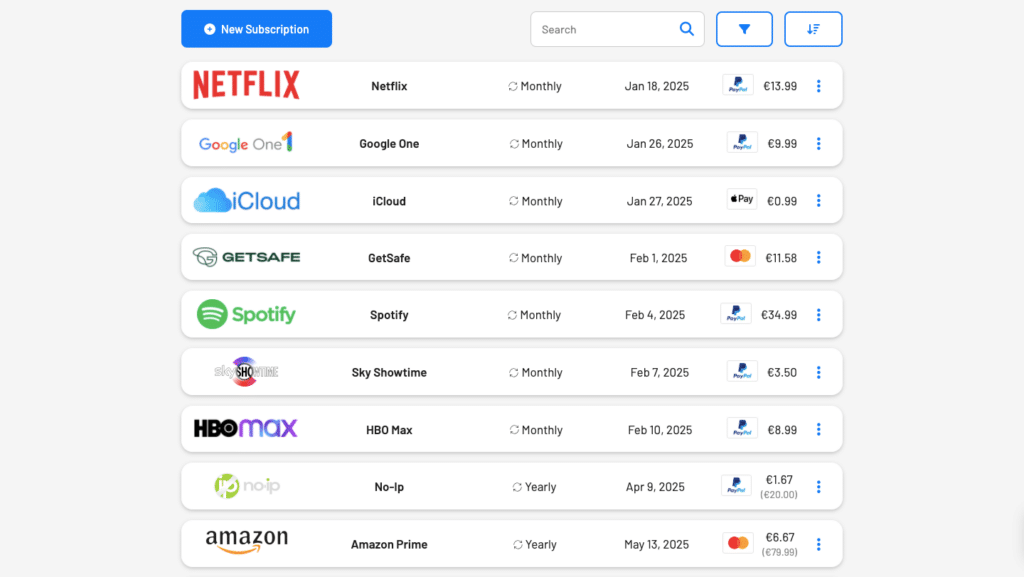Click the Apr 9, 2025 date

655,487
